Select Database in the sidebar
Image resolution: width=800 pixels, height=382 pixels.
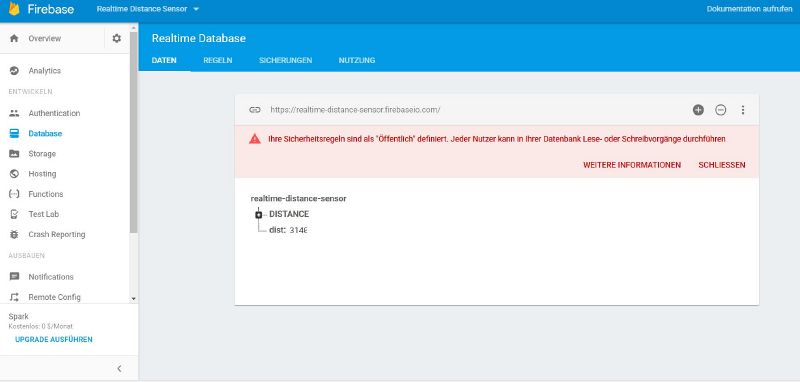tap(45, 134)
